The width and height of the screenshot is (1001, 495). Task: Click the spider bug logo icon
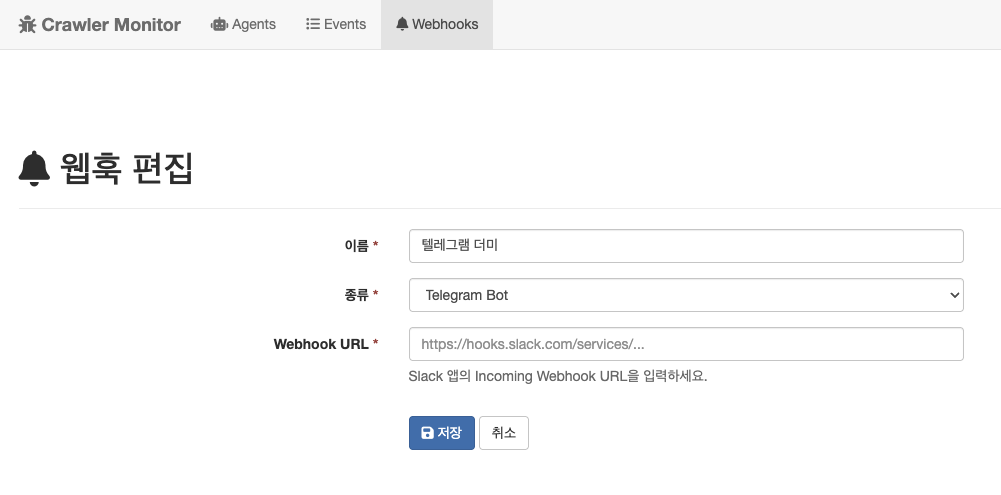27,25
